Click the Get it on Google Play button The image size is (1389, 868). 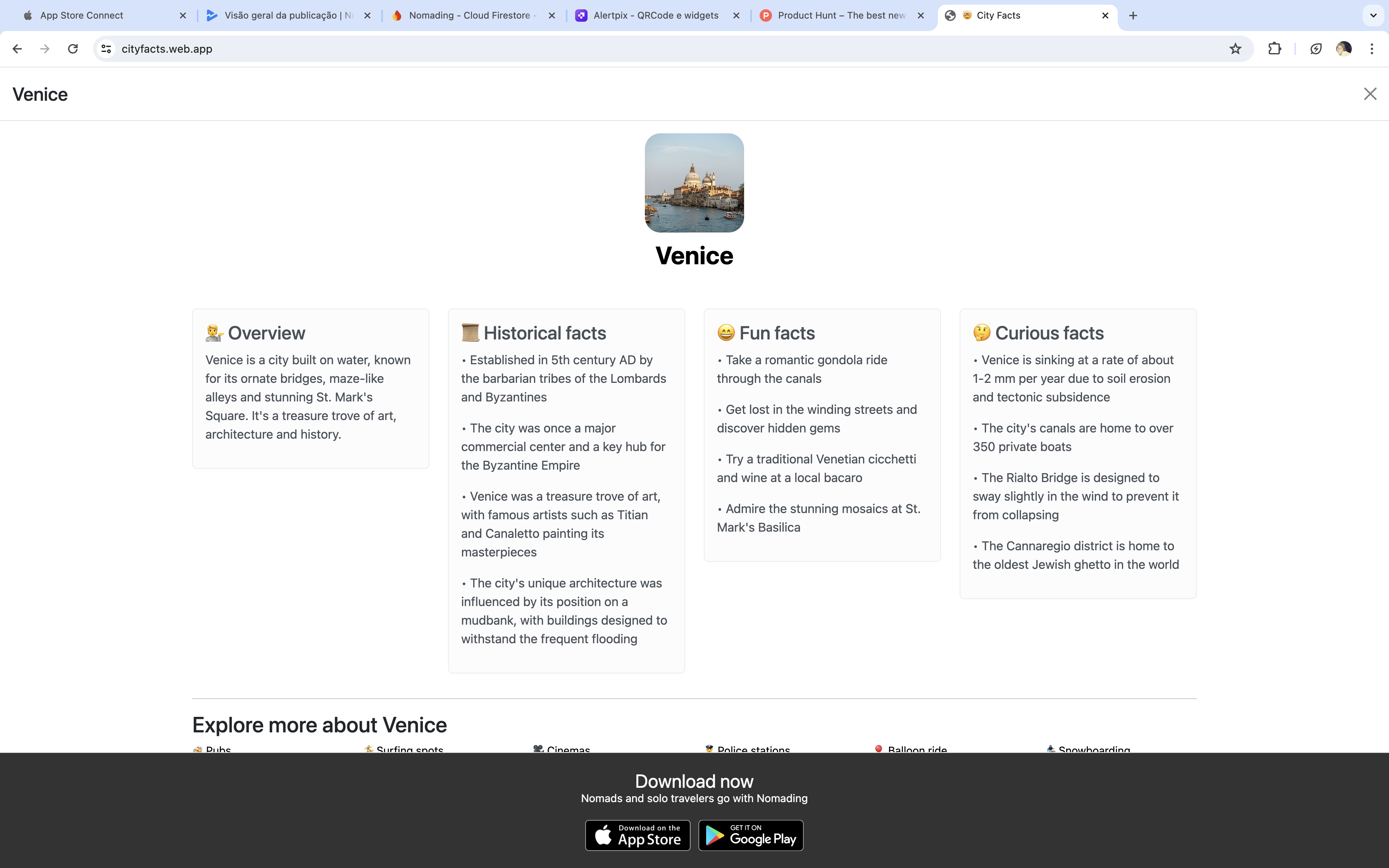(750, 835)
